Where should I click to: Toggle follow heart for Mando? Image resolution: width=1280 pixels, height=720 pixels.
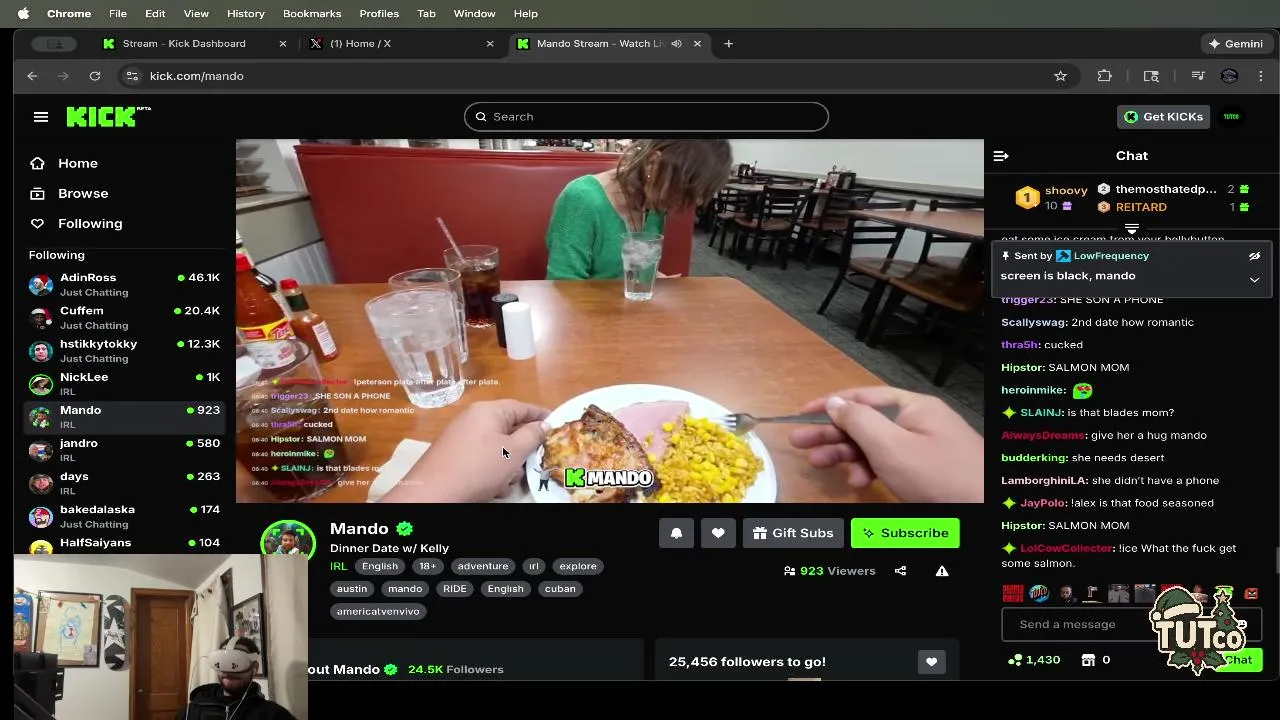pos(718,533)
